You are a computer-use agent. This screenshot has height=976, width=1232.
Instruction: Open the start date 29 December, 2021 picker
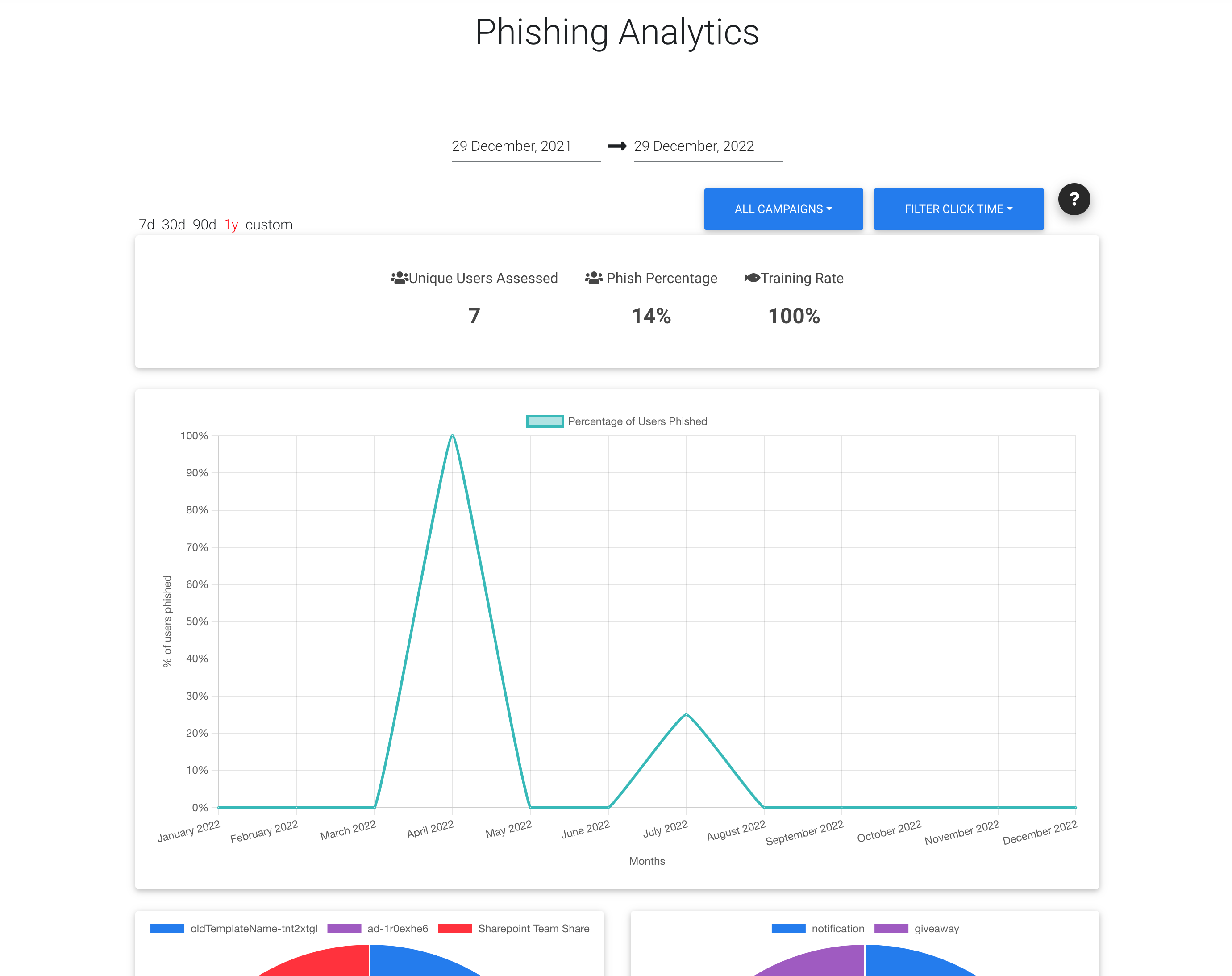tap(525, 146)
